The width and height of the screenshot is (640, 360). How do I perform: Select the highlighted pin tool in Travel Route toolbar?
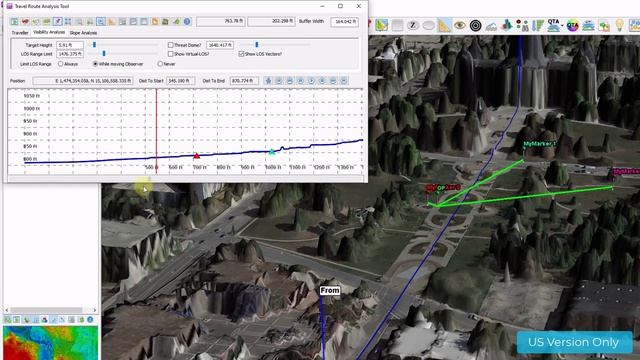[x=58, y=22]
